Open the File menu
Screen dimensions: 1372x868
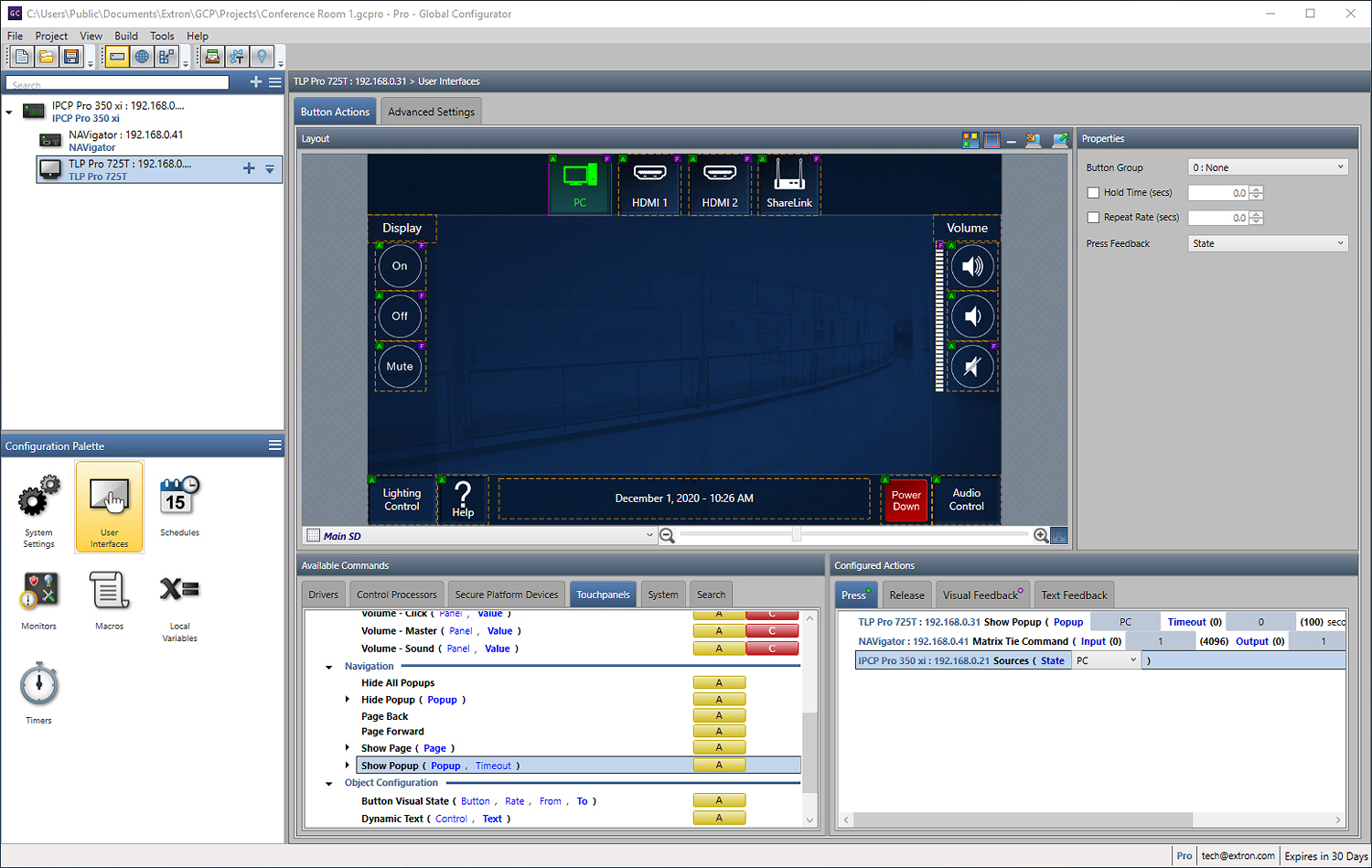tap(15, 36)
